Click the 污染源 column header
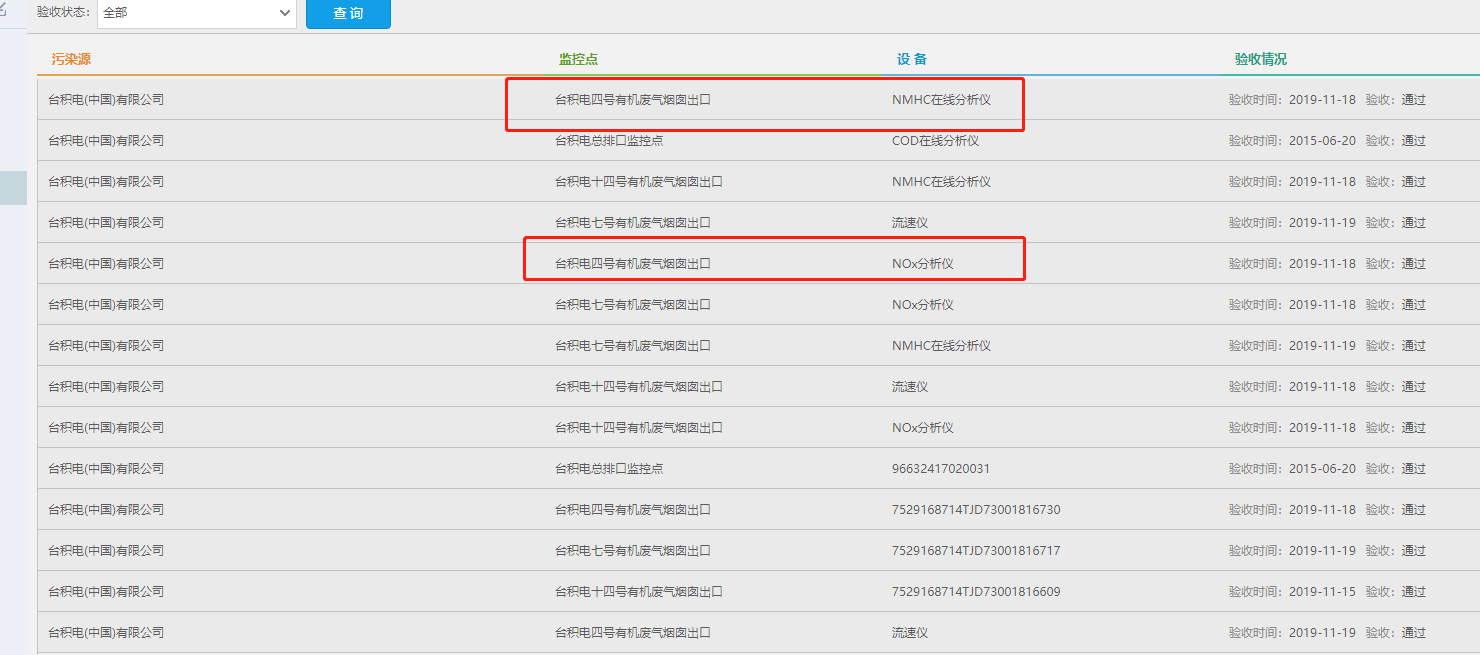 (x=71, y=59)
